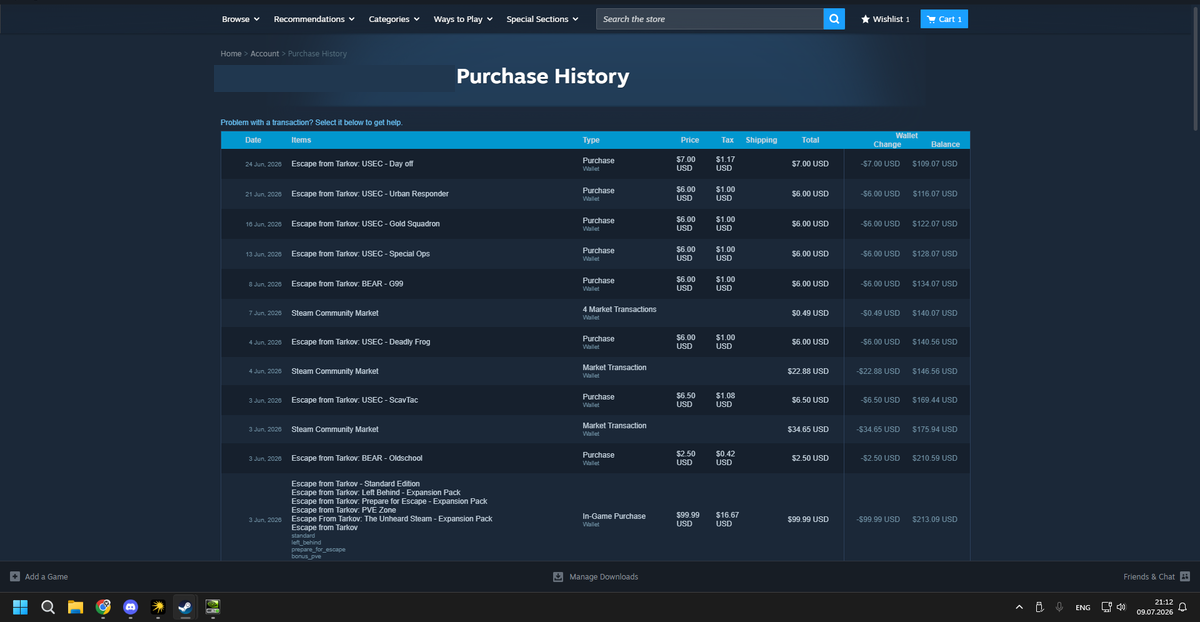The height and width of the screenshot is (622, 1200).
Task: Click the $34.65 USD total cell
Action: coord(808,429)
